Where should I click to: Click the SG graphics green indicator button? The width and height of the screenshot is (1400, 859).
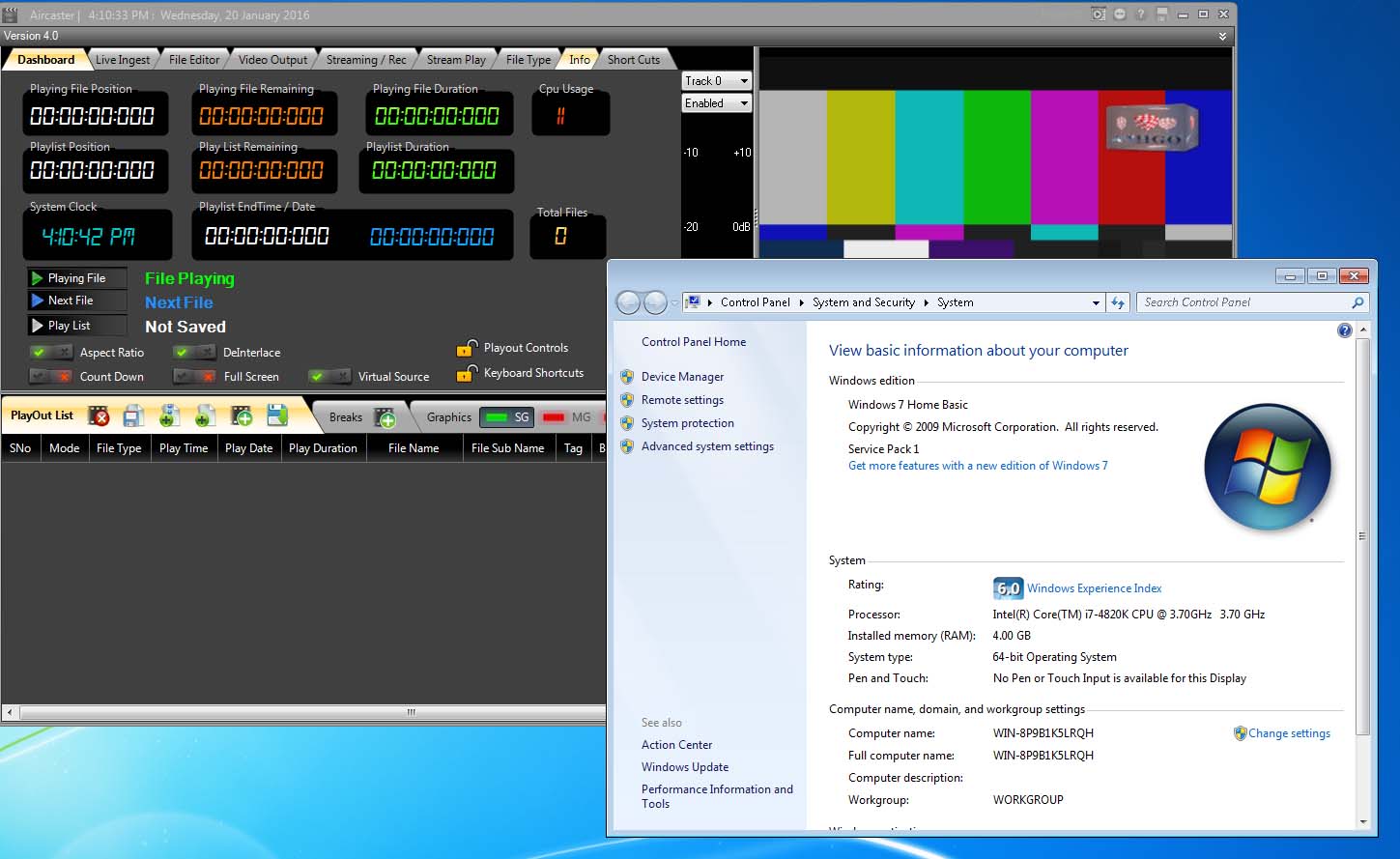point(507,417)
